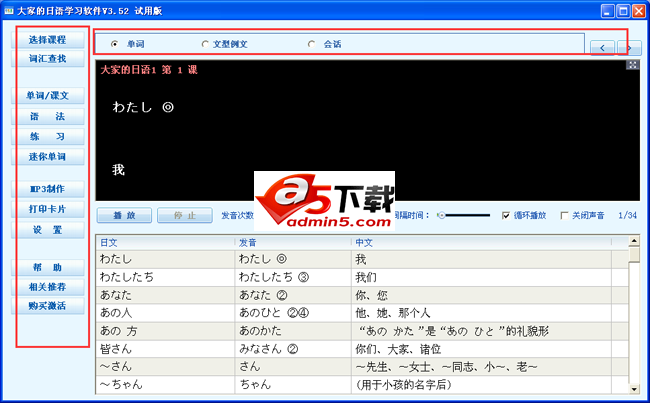Click the 打印卡片 print cards button
Viewport: 650px width, 403px height.
47,209
